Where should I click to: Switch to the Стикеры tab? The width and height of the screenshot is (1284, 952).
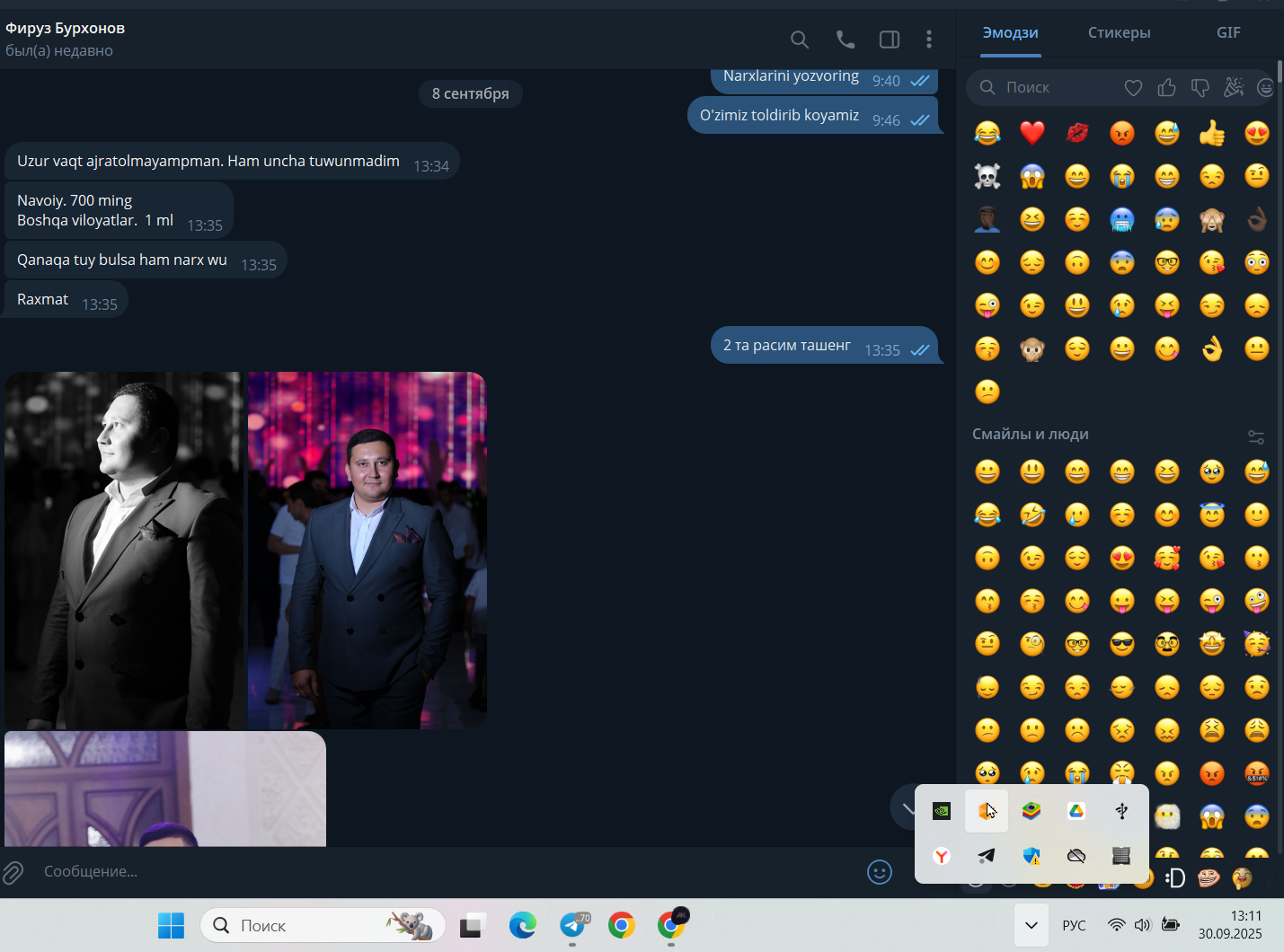(1119, 32)
